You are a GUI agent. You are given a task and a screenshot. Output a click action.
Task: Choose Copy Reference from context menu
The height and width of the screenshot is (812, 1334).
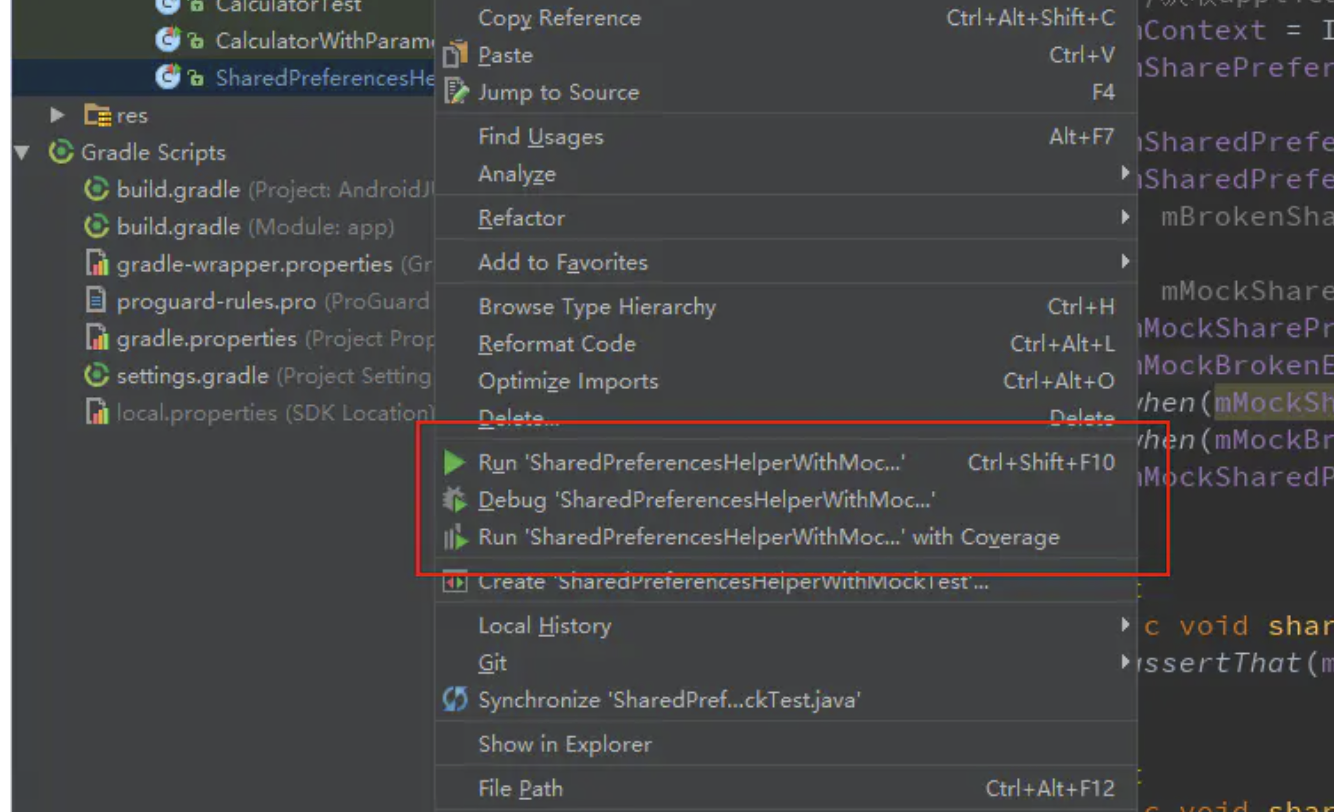pos(786,18)
